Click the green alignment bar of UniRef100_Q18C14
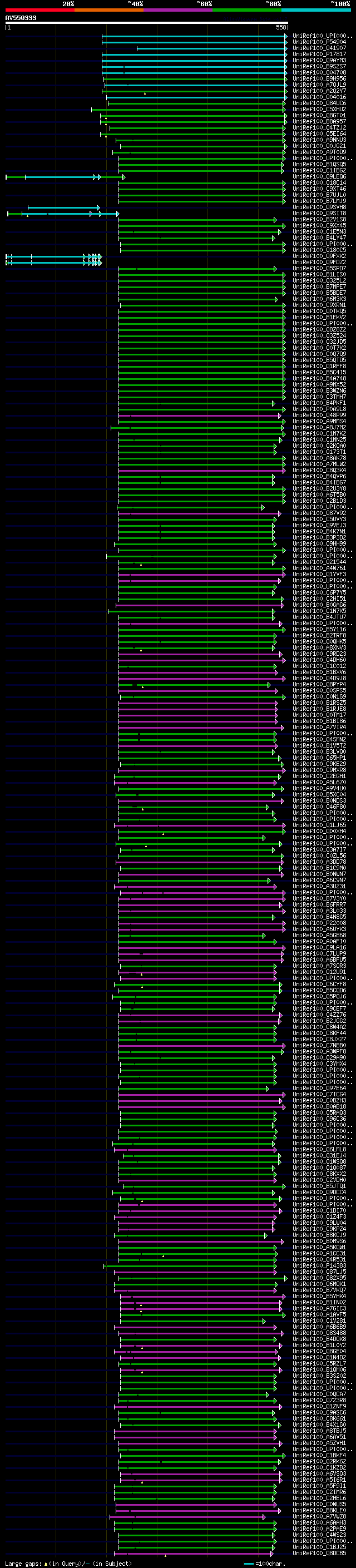The image size is (356, 1568). 201,182
